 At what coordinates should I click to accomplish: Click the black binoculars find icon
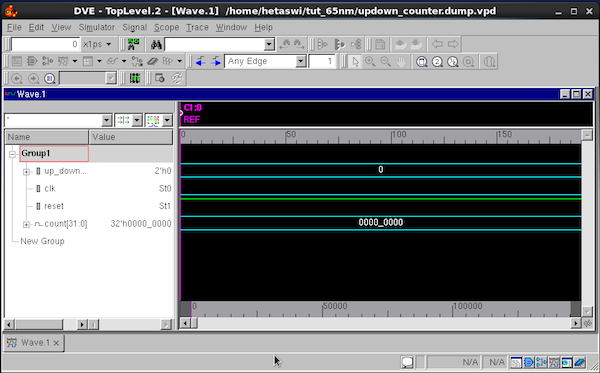coord(156,44)
